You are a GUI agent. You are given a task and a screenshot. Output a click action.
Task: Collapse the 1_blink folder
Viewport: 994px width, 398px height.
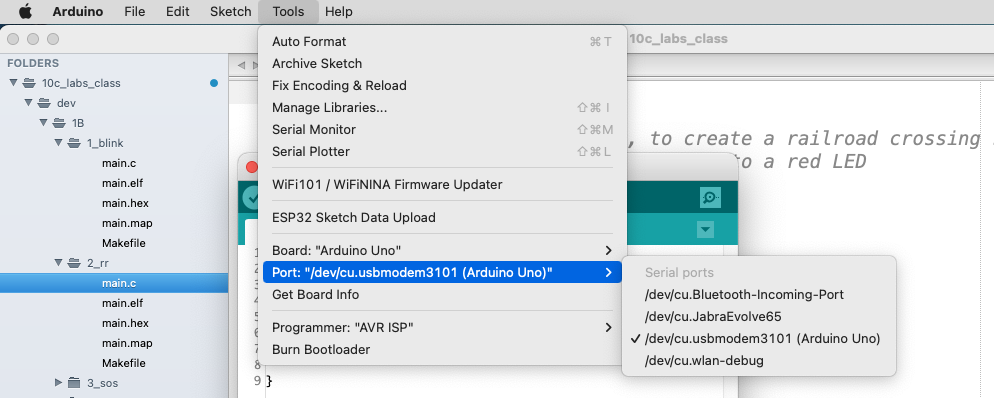(58, 143)
